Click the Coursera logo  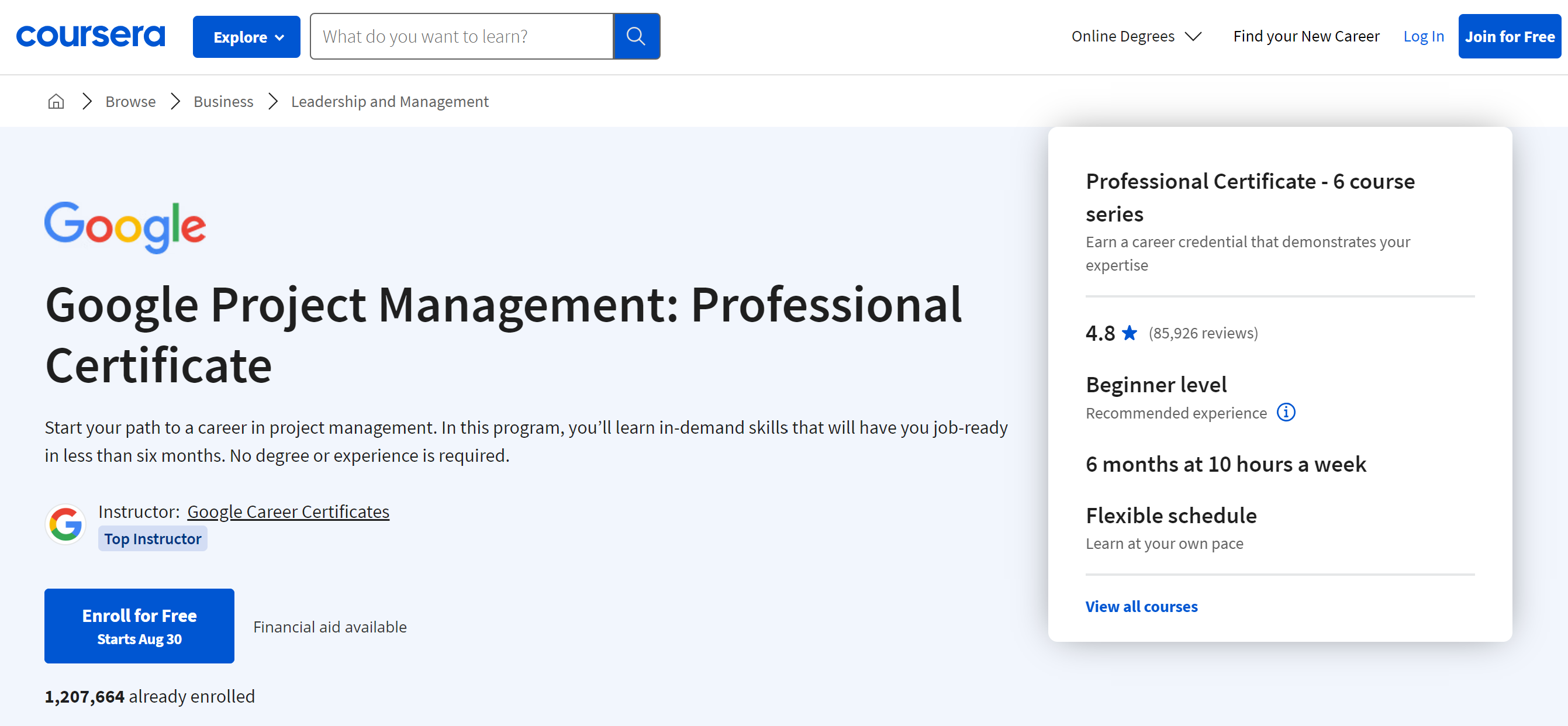click(91, 36)
